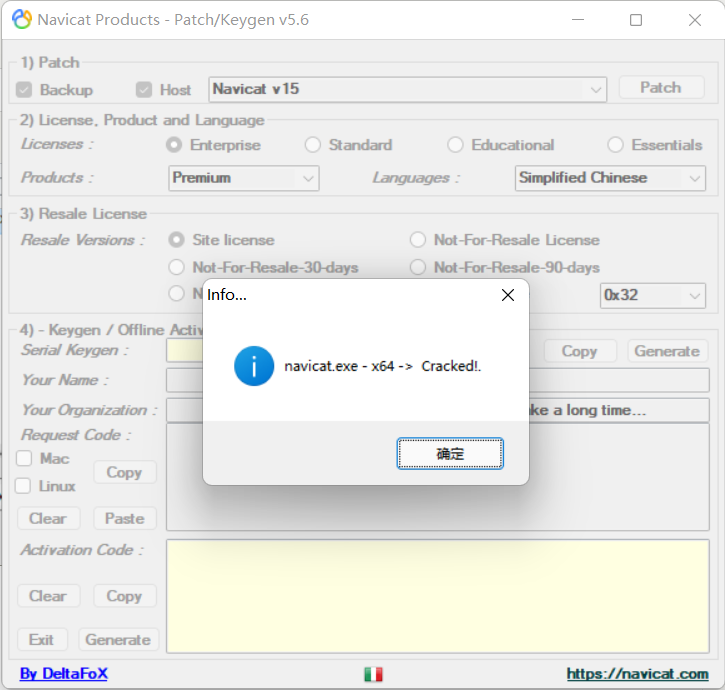The image size is (725, 690).
Task: Toggle the Host checkbox
Action: pyautogui.click(x=144, y=90)
